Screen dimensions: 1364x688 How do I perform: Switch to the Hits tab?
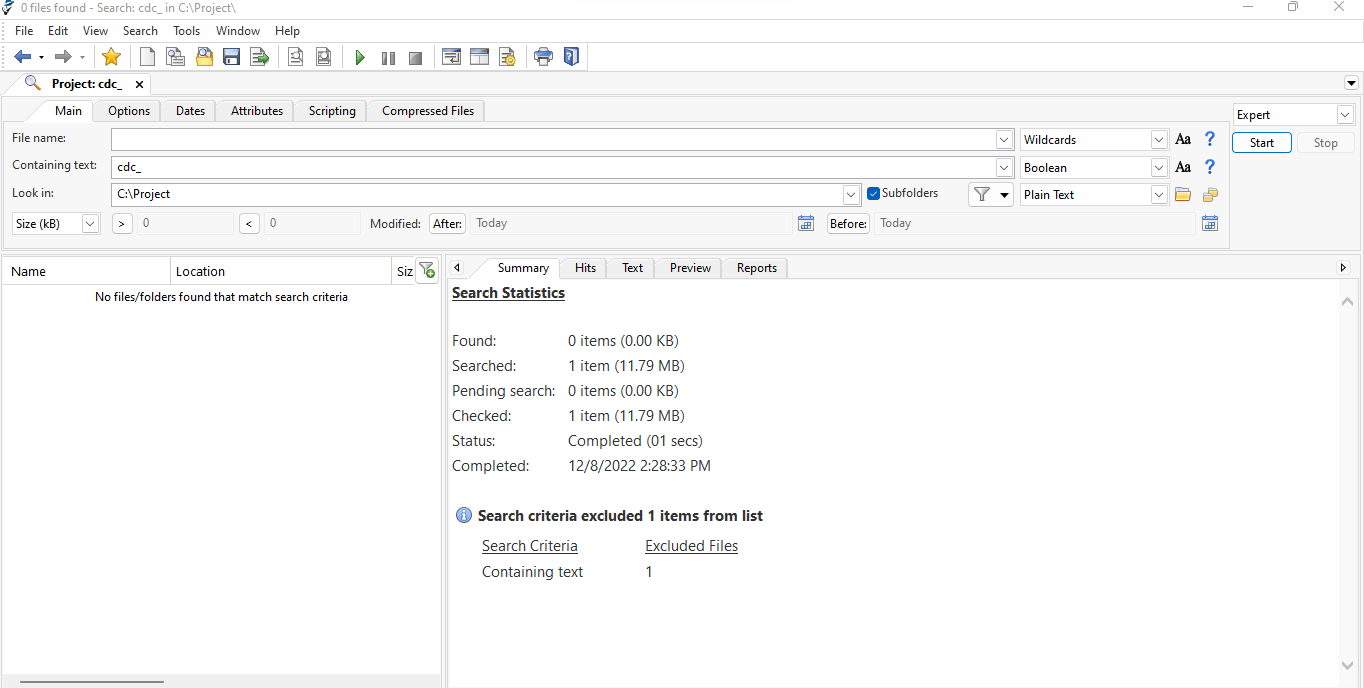click(x=585, y=268)
